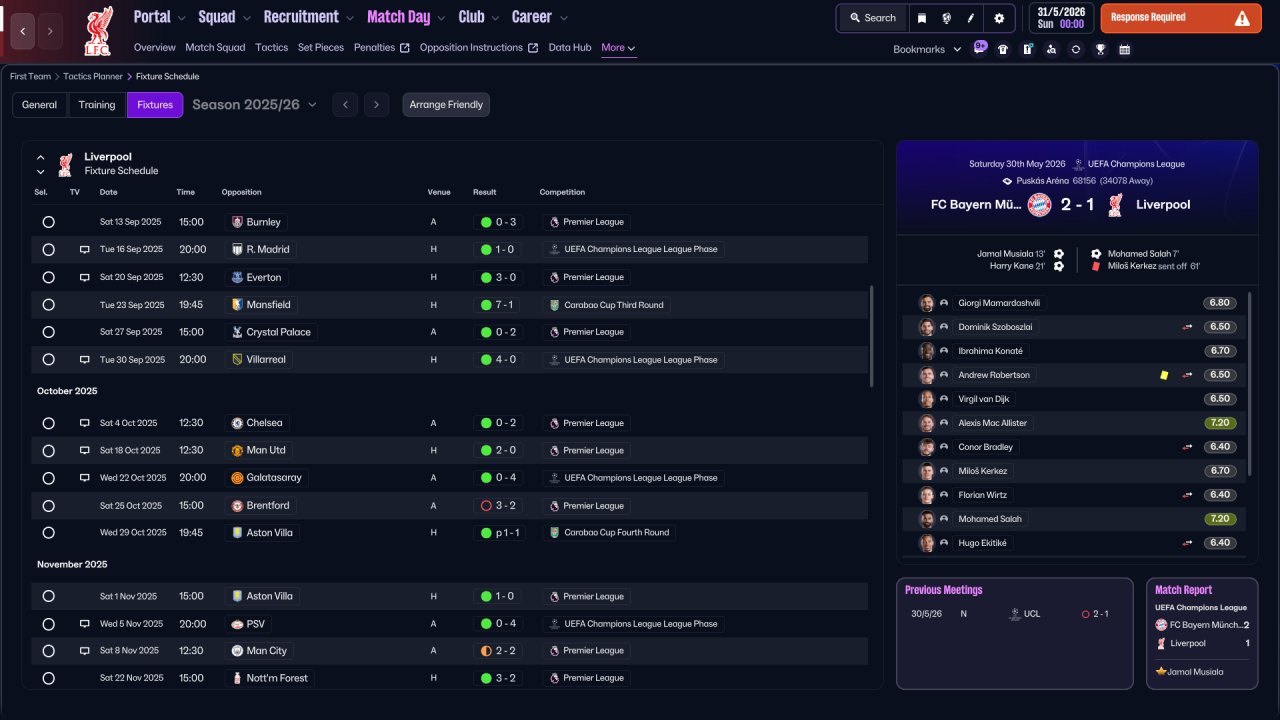This screenshot has height=720, width=1280.
Task: Click the substitution icon for Dominik Szoboszlai
Action: tap(1187, 327)
